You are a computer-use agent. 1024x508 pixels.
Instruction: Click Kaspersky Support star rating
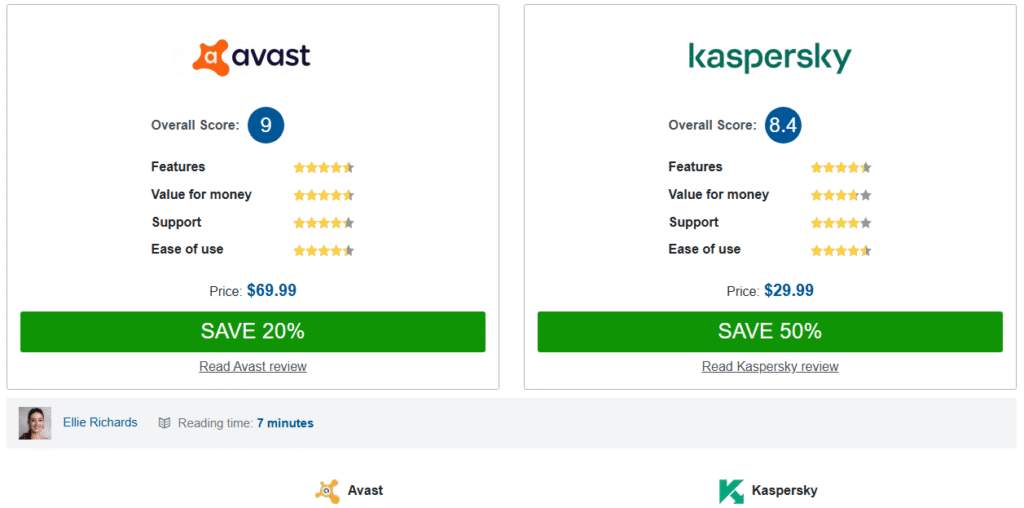[840, 223]
